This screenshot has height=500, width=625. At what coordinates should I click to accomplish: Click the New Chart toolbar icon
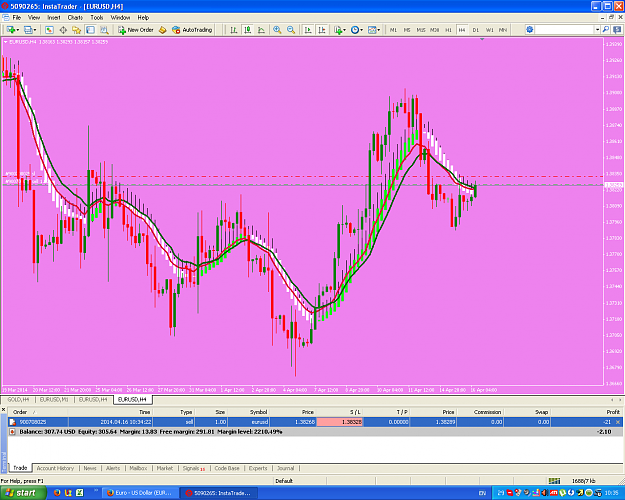(x=10, y=30)
